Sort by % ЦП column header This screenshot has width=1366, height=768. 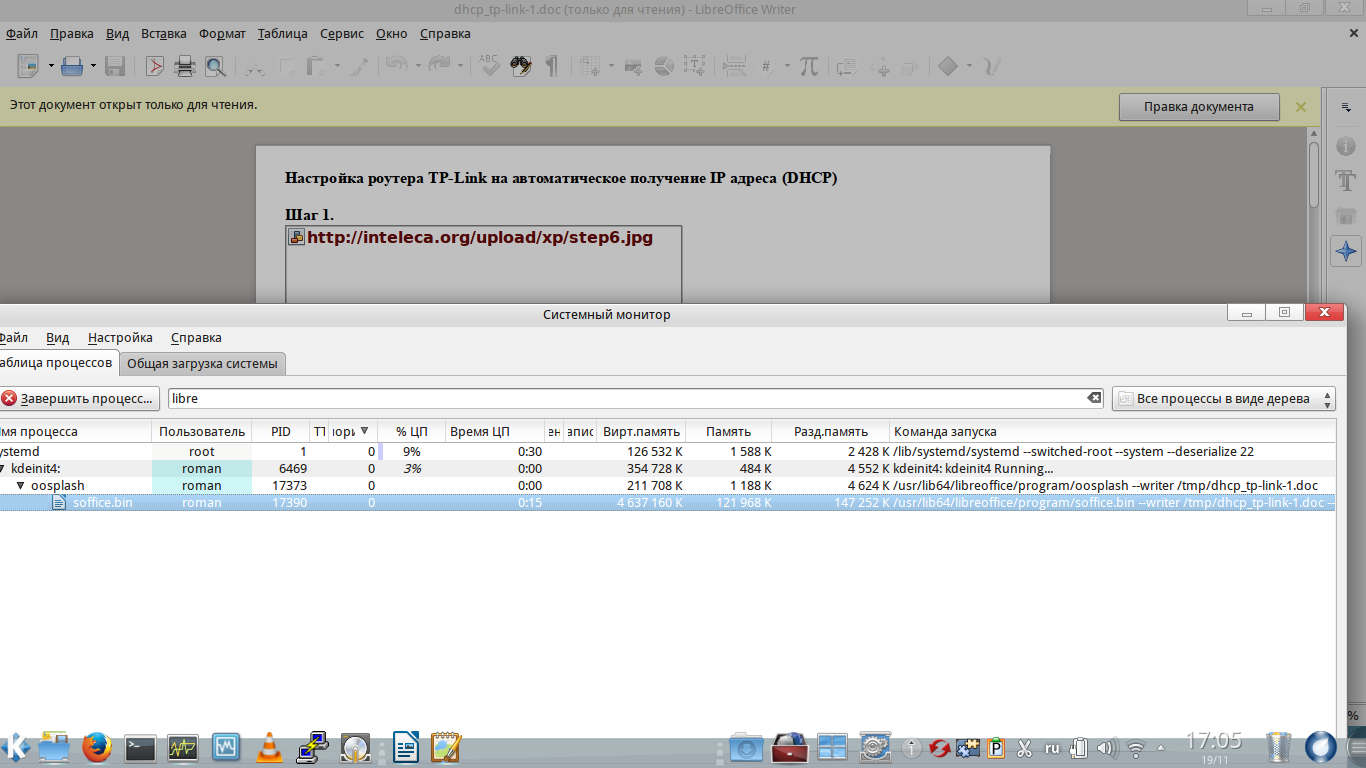point(412,431)
